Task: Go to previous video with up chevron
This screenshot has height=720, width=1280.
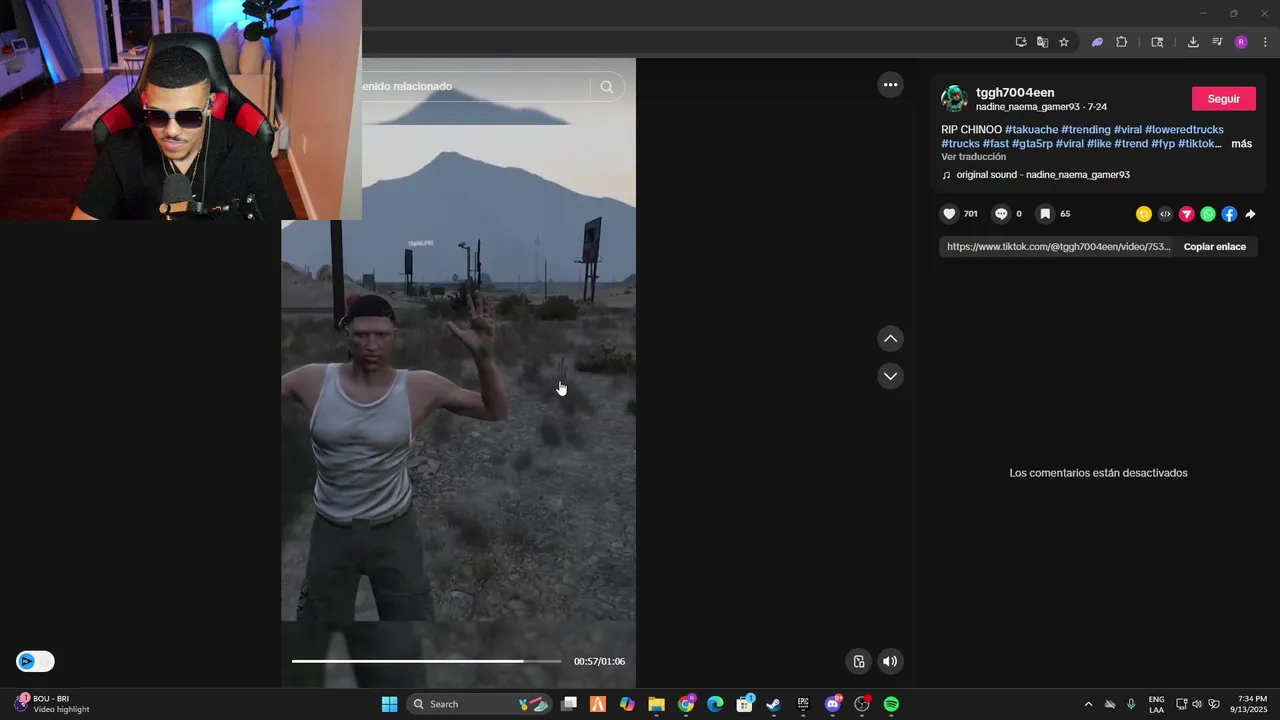Action: 890,339
